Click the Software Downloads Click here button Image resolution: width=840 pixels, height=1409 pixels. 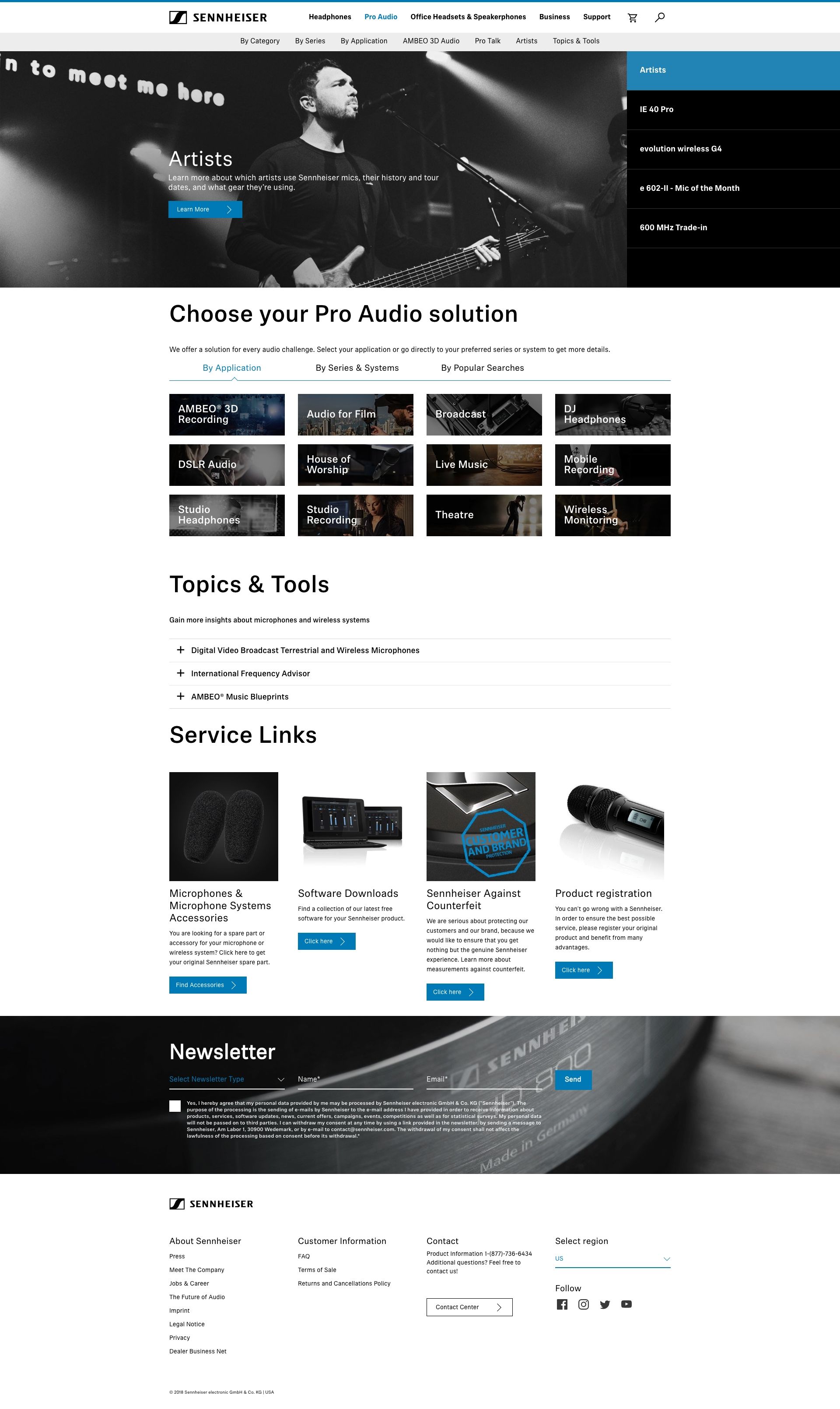(x=326, y=940)
